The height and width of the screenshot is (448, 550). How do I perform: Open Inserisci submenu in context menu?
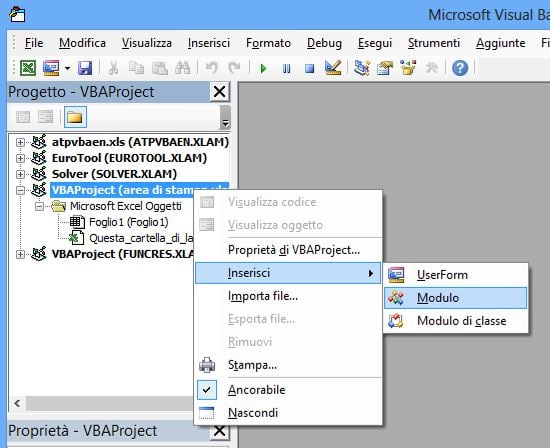(x=288, y=273)
